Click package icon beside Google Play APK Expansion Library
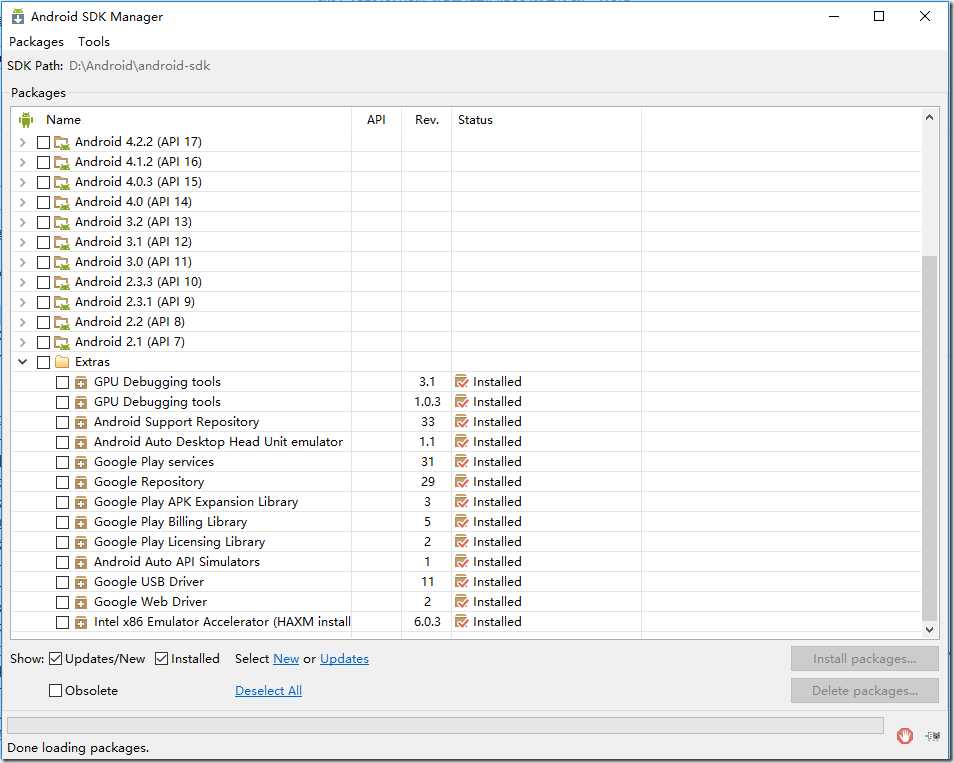 (x=81, y=503)
